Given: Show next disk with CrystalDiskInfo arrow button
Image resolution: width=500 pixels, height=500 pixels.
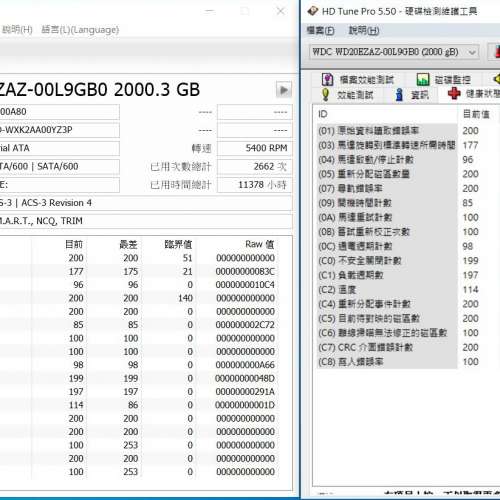Looking at the screenshot, I should 284,90.
